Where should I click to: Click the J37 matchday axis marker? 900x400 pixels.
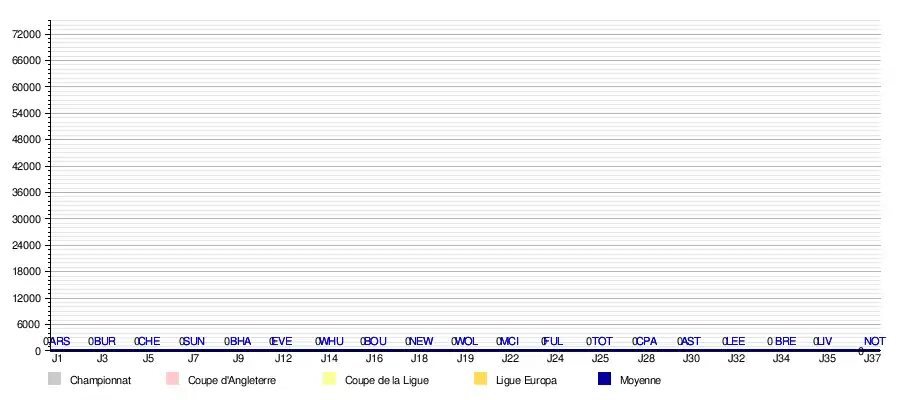tap(872, 358)
